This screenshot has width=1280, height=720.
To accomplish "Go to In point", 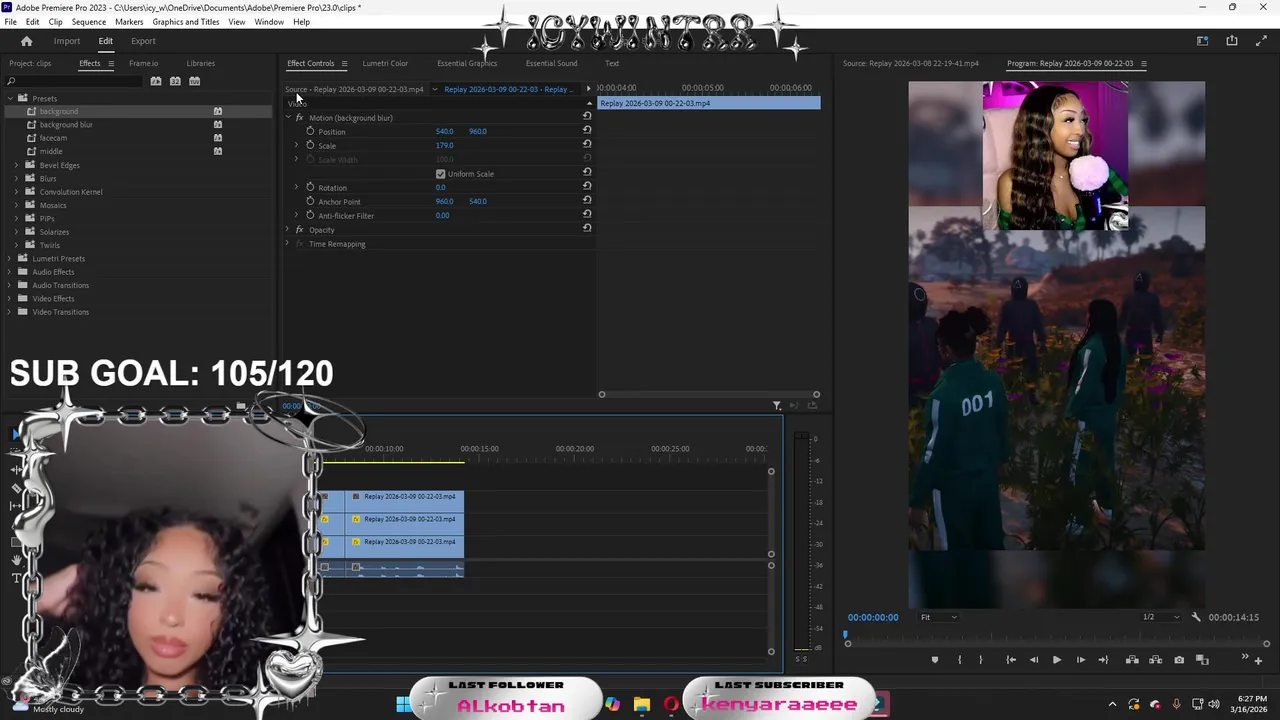I will 1011,660.
